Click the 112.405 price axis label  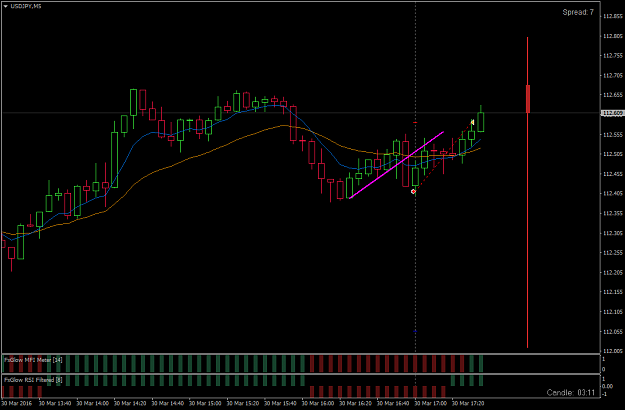[x=613, y=194]
